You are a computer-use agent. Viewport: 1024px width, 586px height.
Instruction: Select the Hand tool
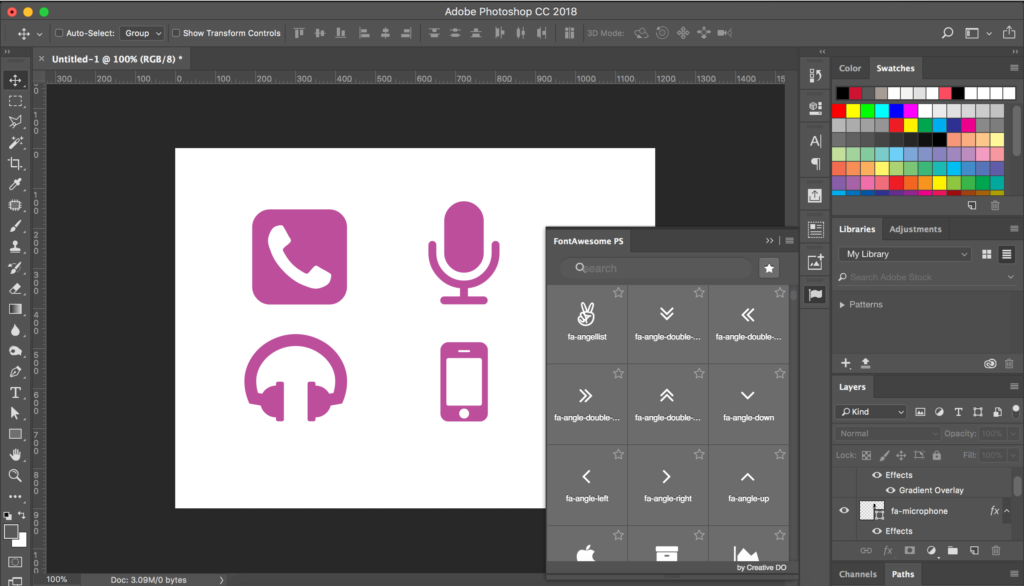[x=15, y=455]
